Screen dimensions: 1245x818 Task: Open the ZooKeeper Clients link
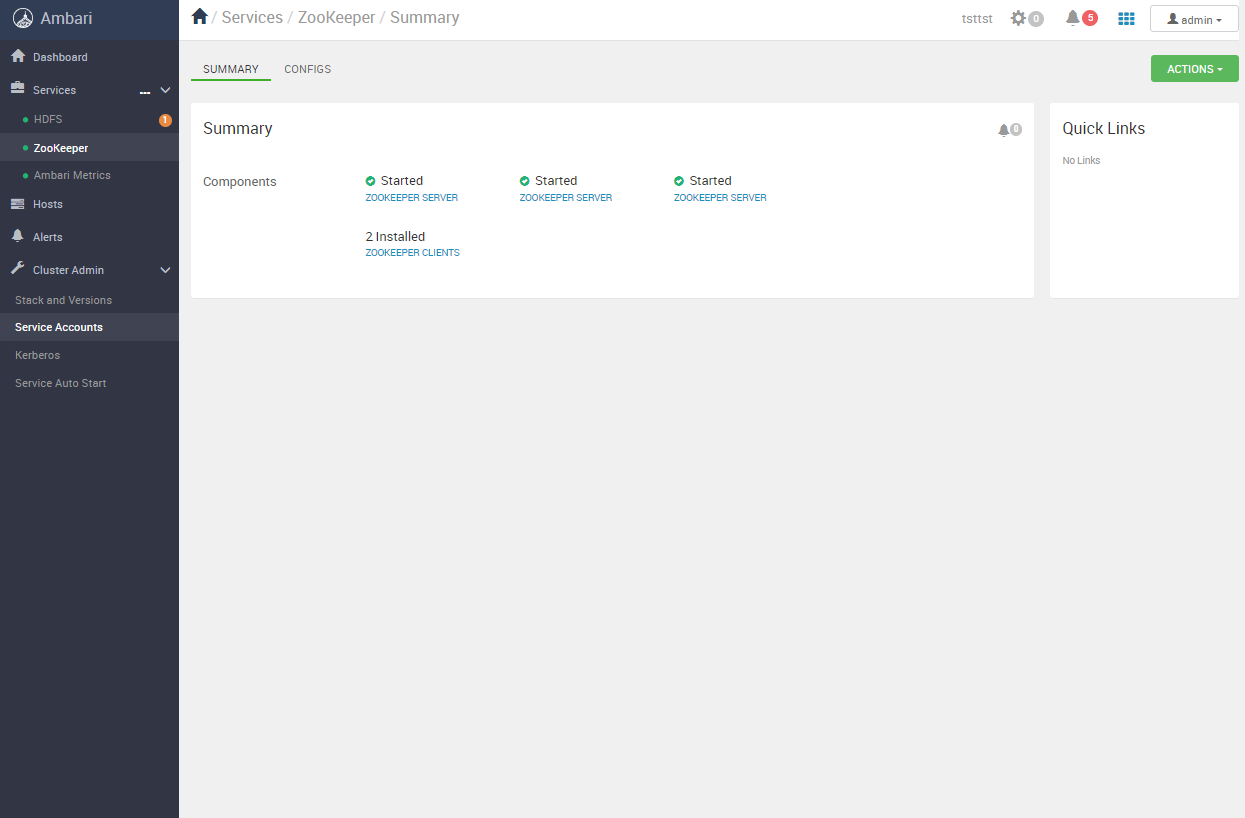pos(413,253)
